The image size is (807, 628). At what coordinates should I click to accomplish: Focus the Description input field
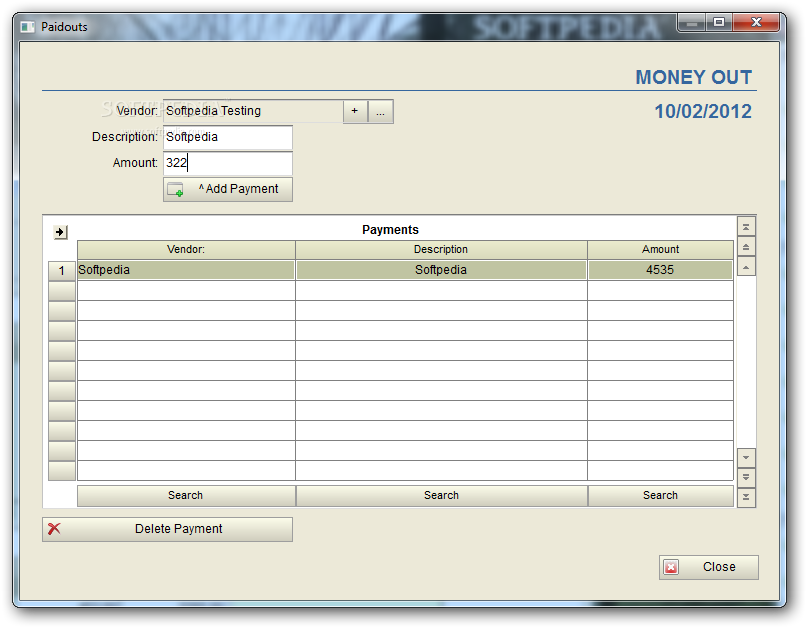(227, 137)
